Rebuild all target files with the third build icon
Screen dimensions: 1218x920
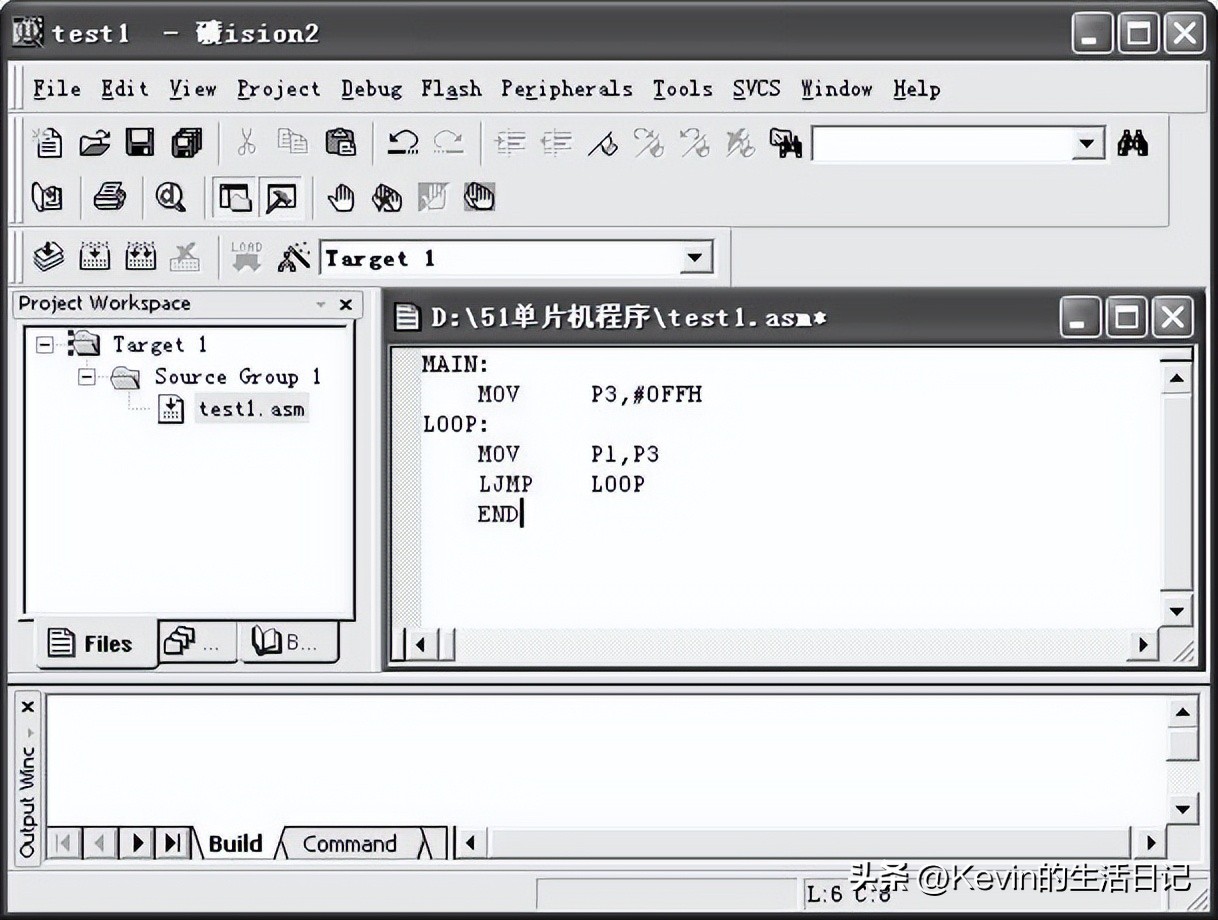[x=140, y=258]
